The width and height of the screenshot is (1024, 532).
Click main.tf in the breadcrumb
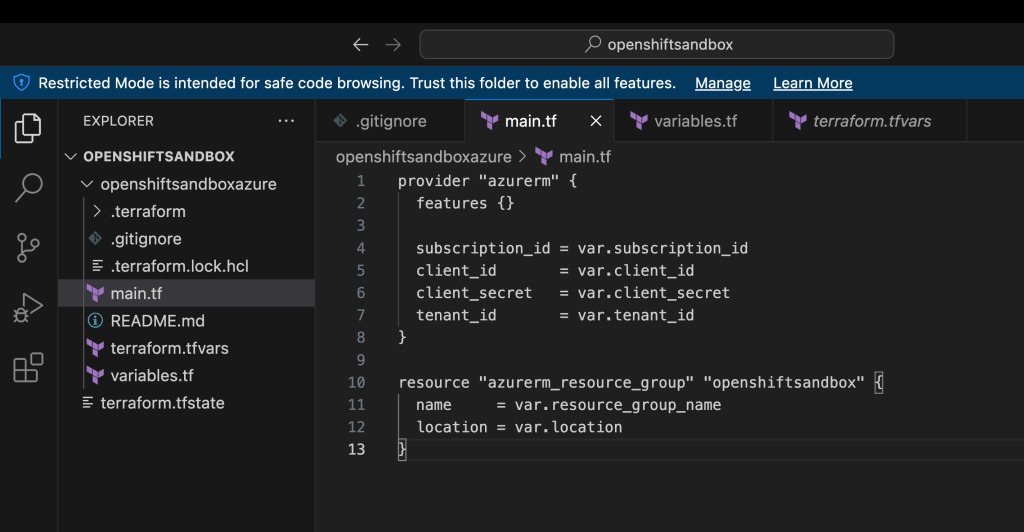tap(585, 157)
